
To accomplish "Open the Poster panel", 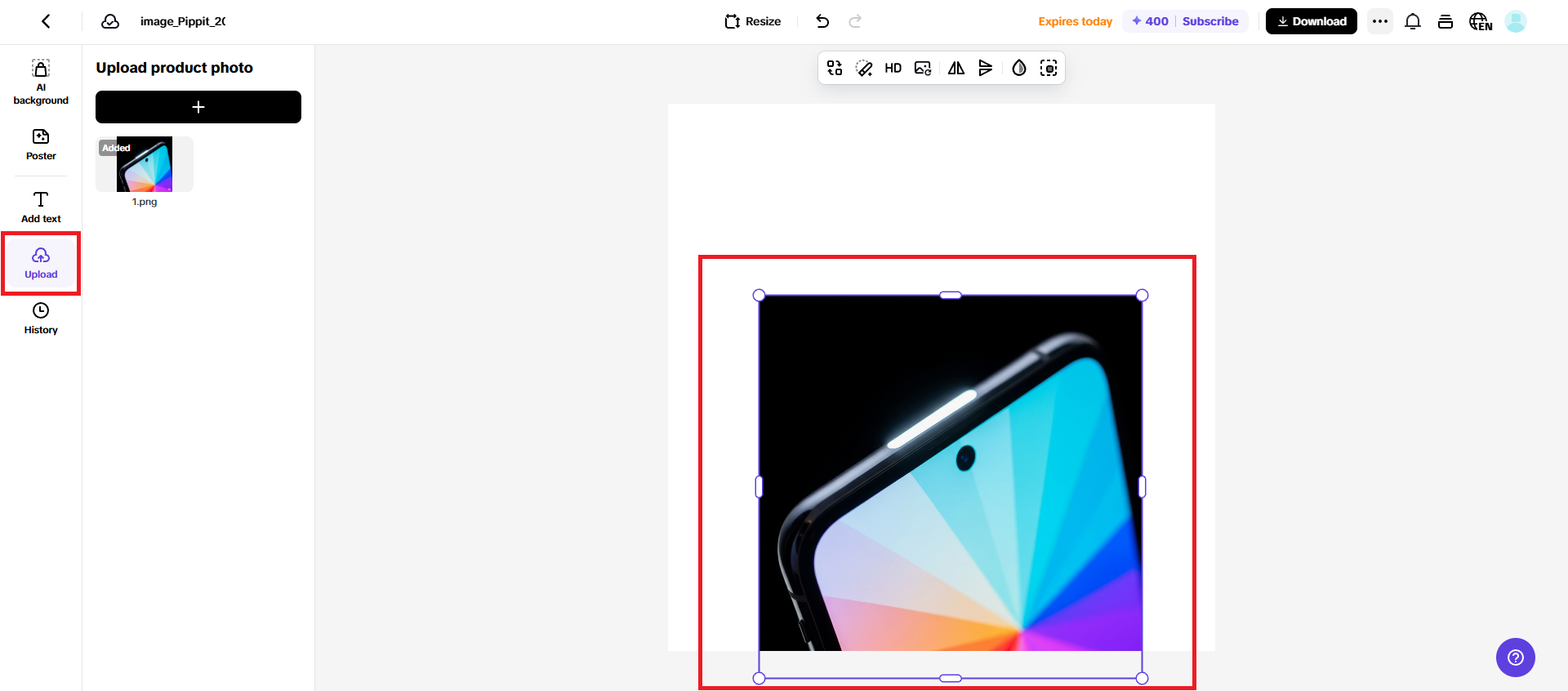I will (x=41, y=145).
